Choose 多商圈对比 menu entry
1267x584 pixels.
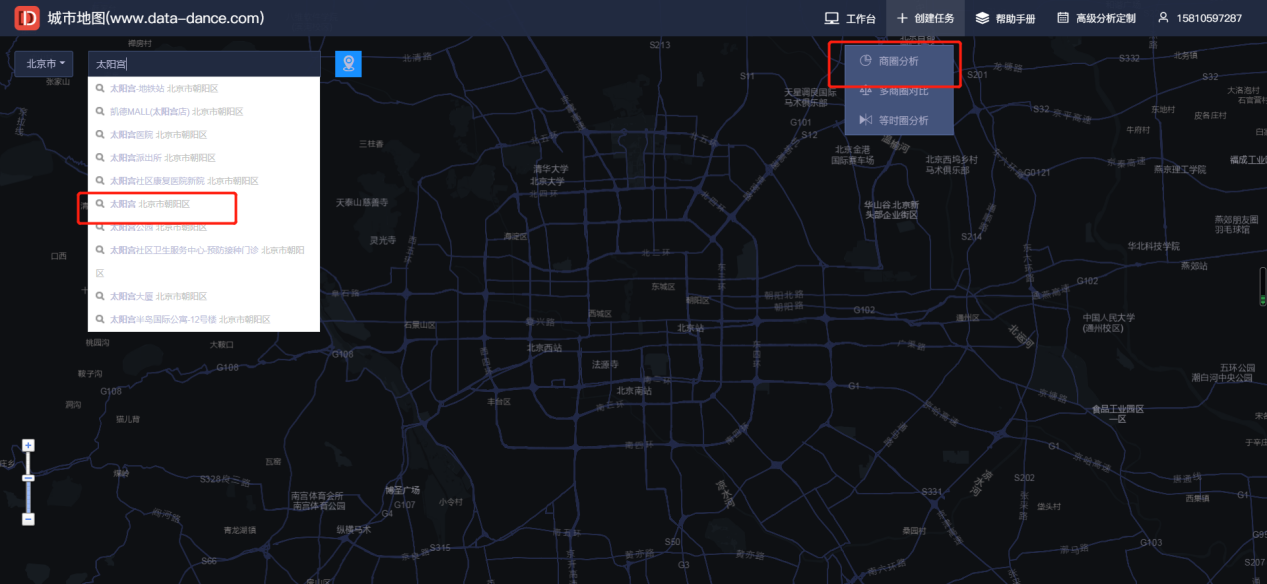(x=899, y=91)
